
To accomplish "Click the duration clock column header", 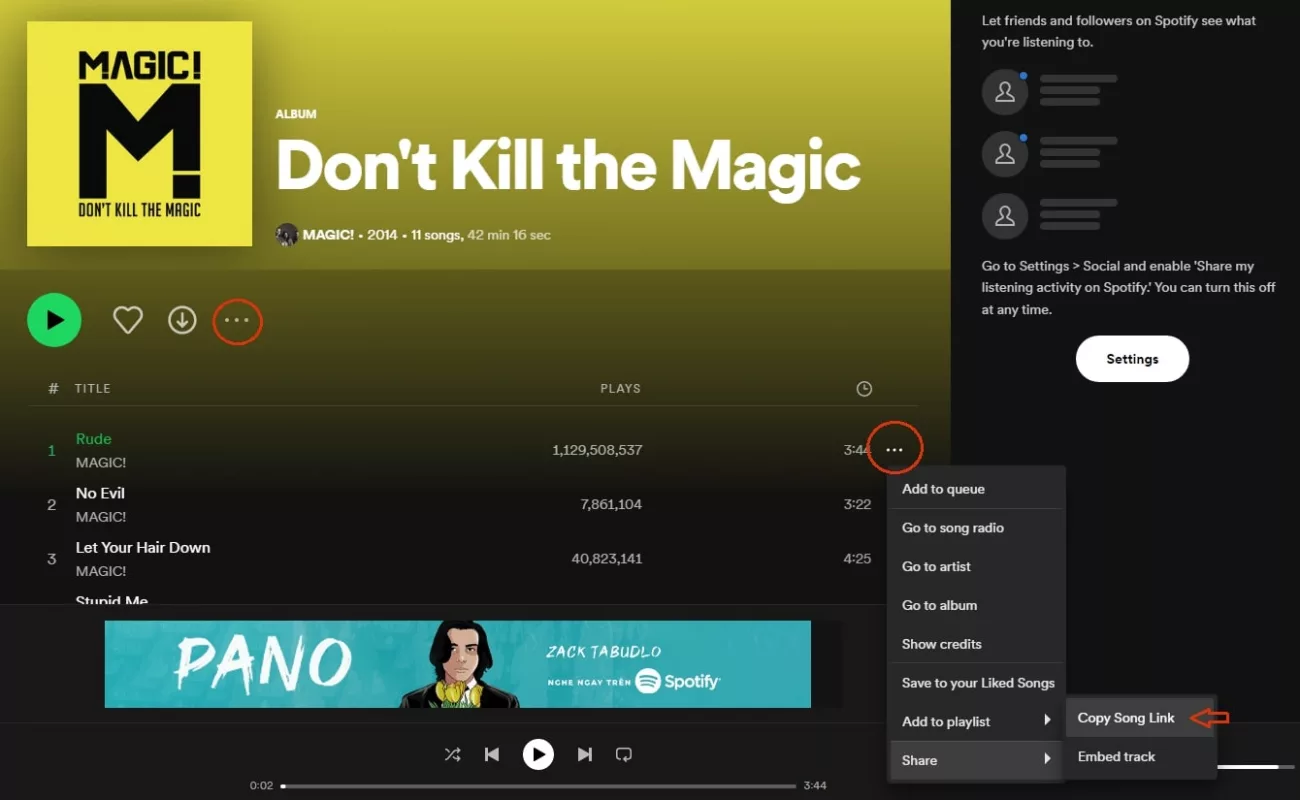I will [864, 389].
